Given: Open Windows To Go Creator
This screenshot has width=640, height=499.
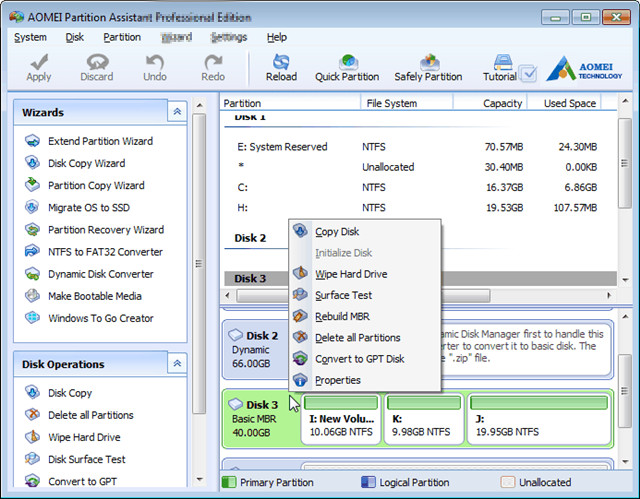Looking at the screenshot, I should (x=89, y=318).
